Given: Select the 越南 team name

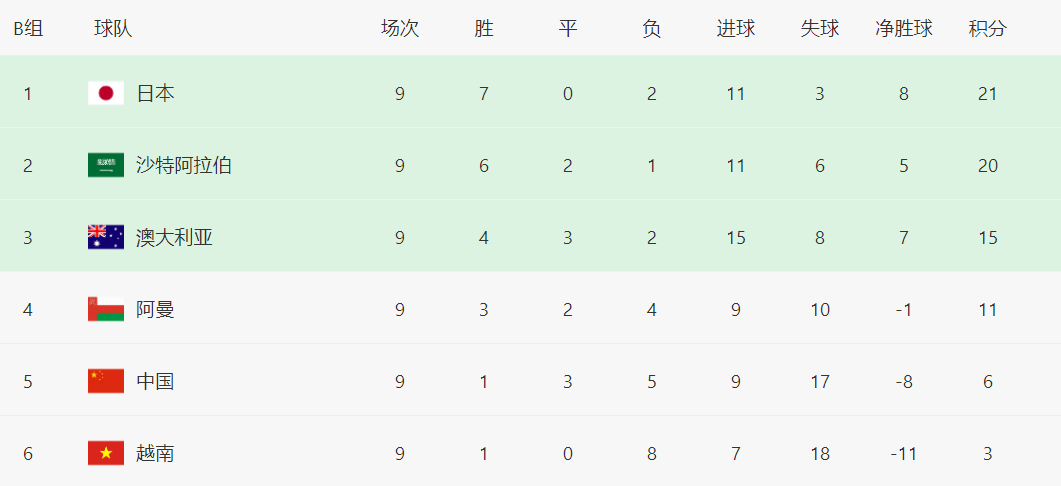Looking at the screenshot, I should 155,454.
